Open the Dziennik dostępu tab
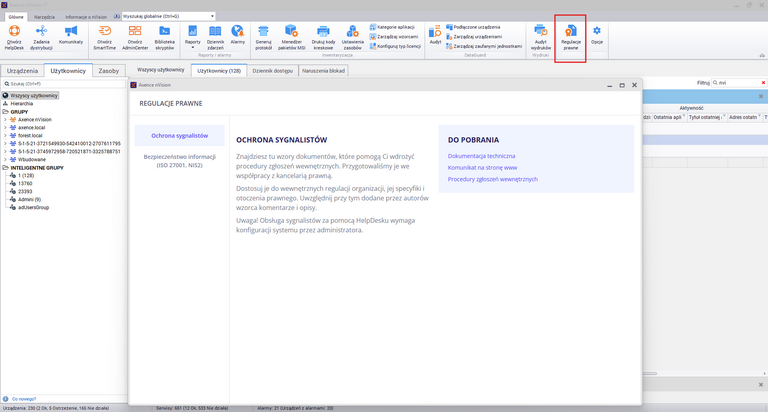This screenshot has height=412, width=768. (273, 71)
